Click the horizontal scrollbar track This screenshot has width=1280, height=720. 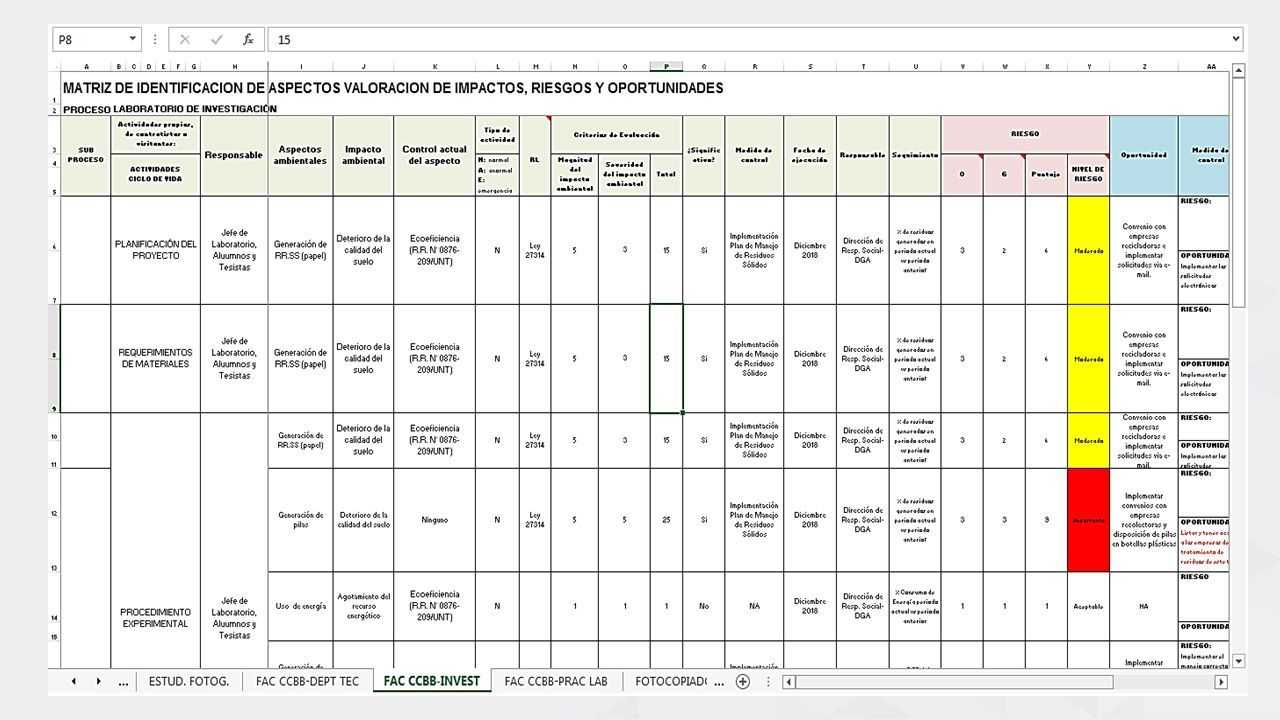pyautogui.click(x=1163, y=682)
